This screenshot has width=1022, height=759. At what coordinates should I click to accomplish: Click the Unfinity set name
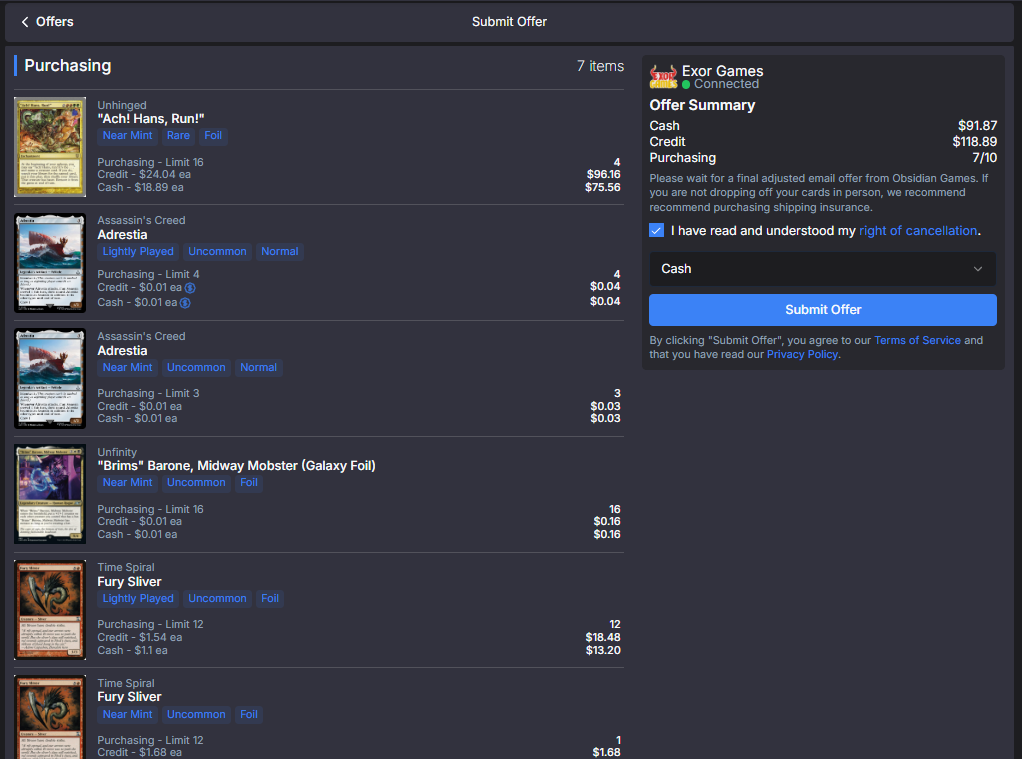tap(117, 452)
